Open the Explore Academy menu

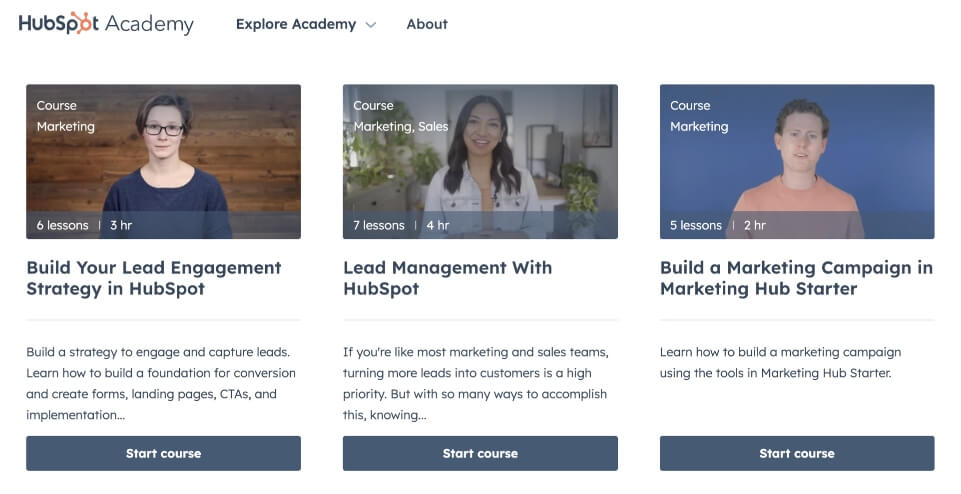pos(305,24)
